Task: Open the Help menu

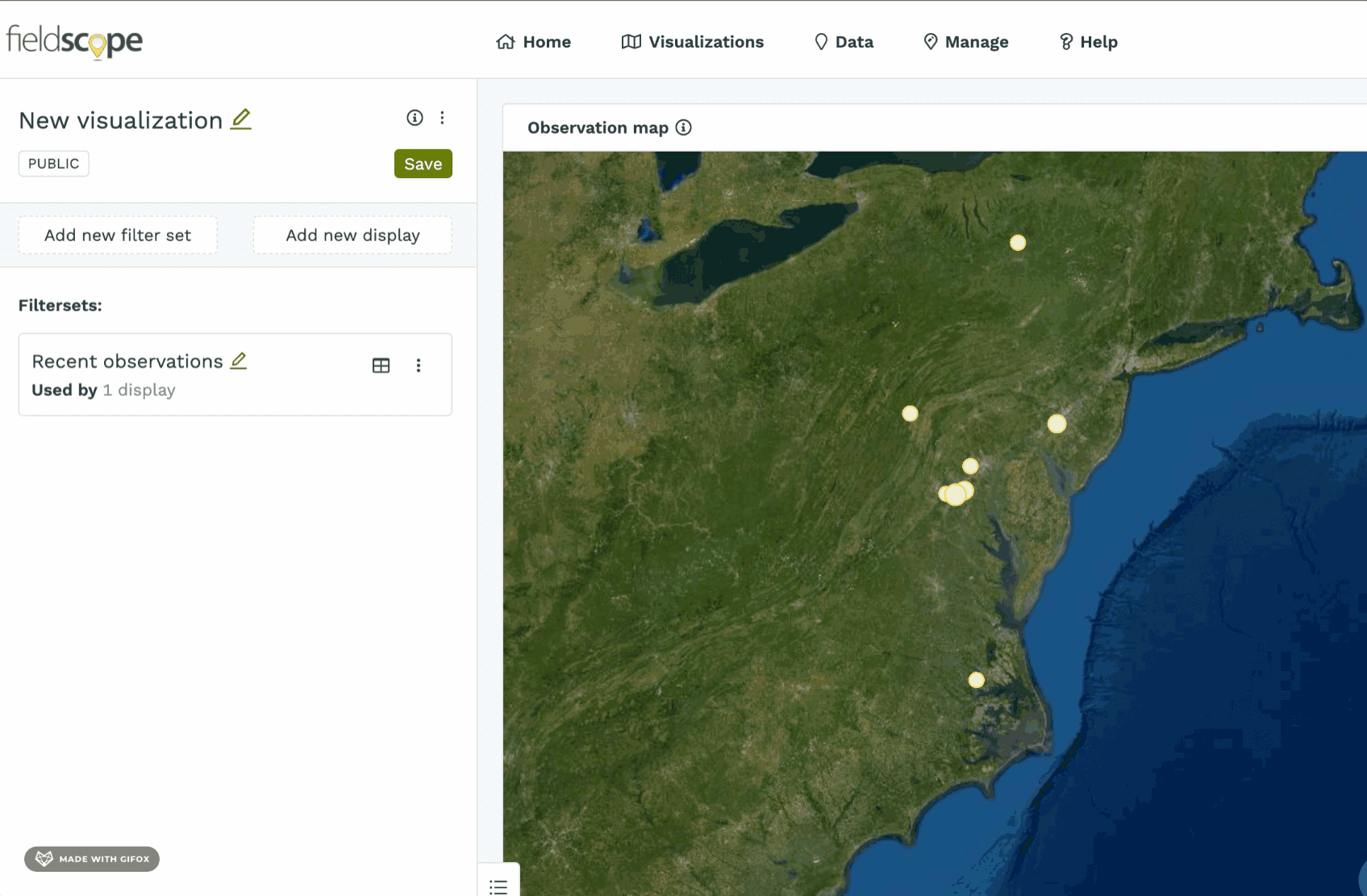Action: tap(1088, 42)
